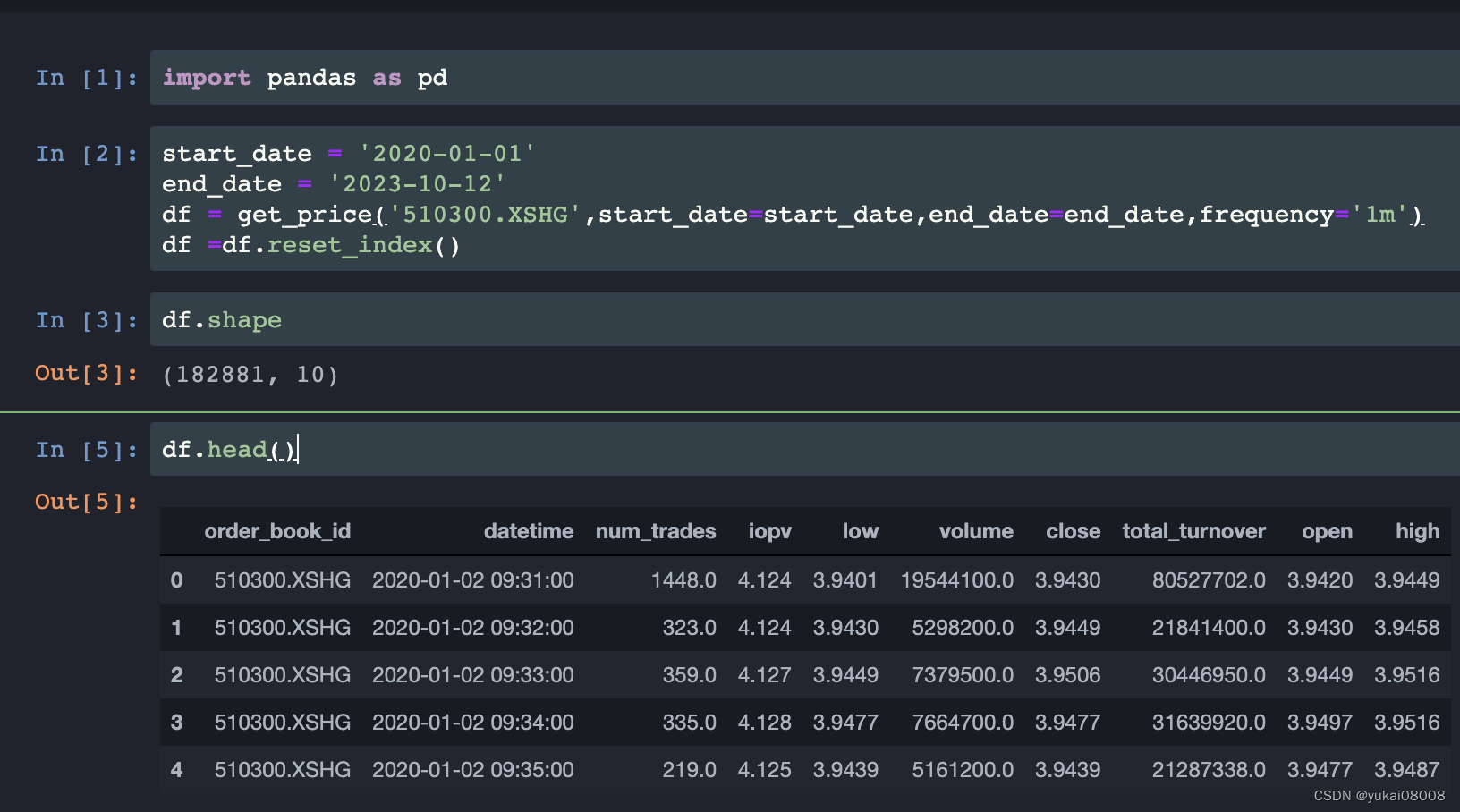Click row index 0 in table

pyautogui.click(x=176, y=580)
